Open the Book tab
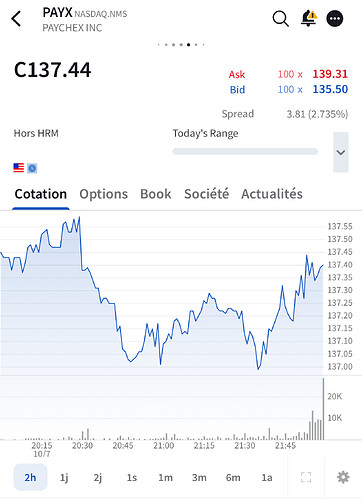The width and height of the screenshot is (362, 500). pyautogui.click(x=156, y=194)
